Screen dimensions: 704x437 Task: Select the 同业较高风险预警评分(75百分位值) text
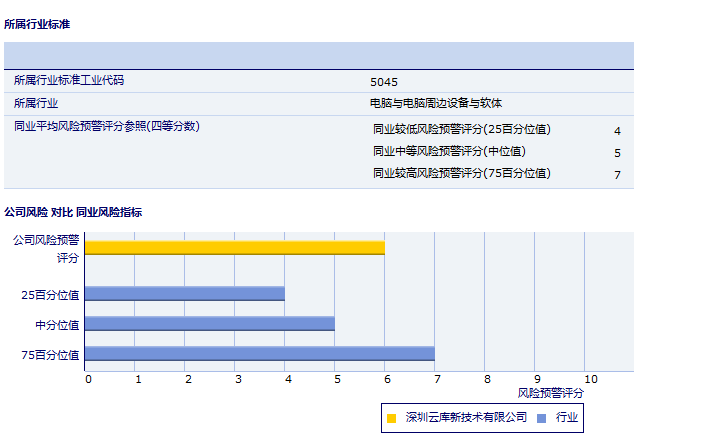461,173
